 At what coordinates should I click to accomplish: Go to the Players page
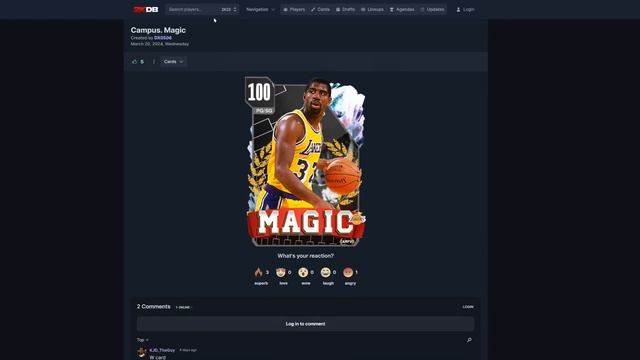(294, 9)
